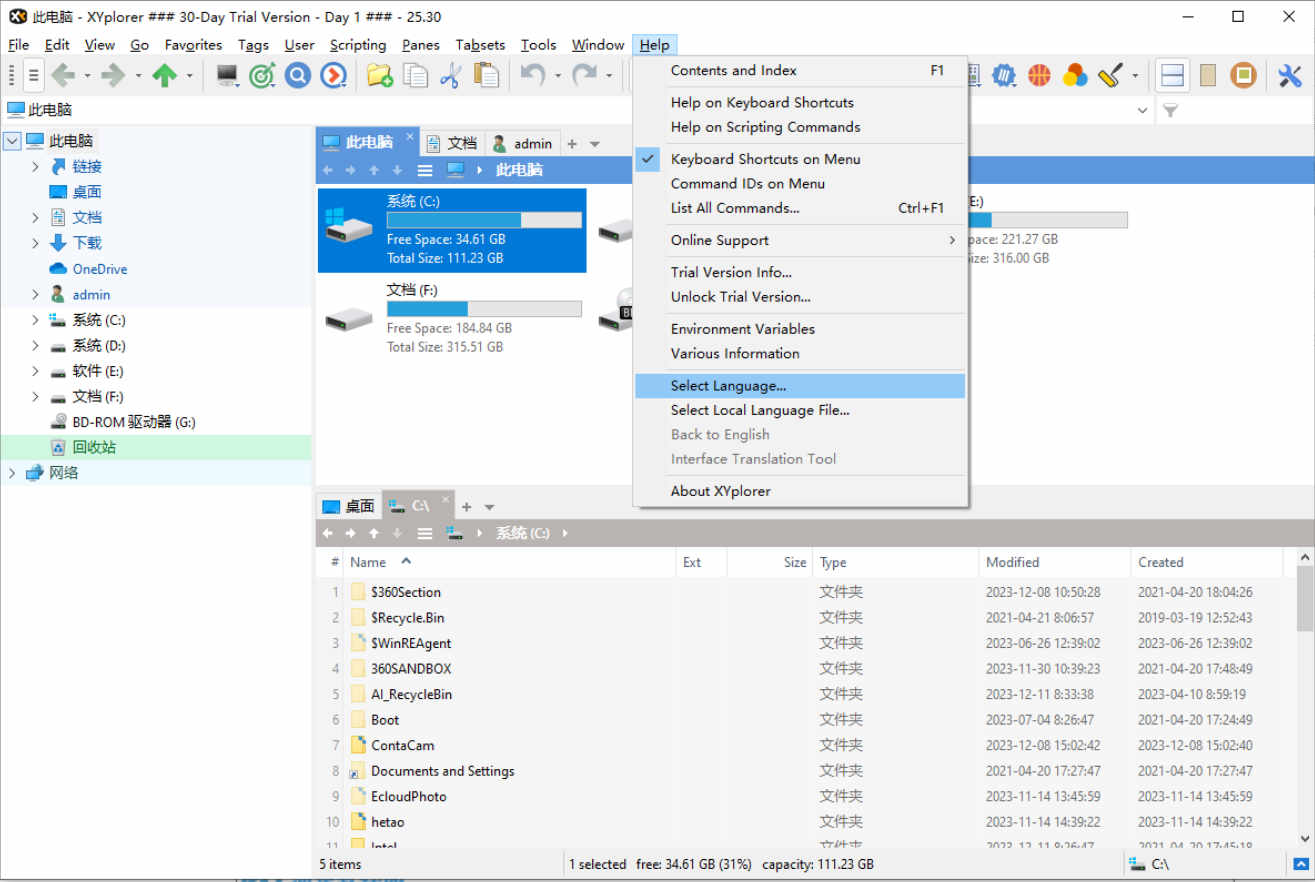Toggle the color circles filter icon
This screenshot has height=882, width=1315.
click(1075, 75)
